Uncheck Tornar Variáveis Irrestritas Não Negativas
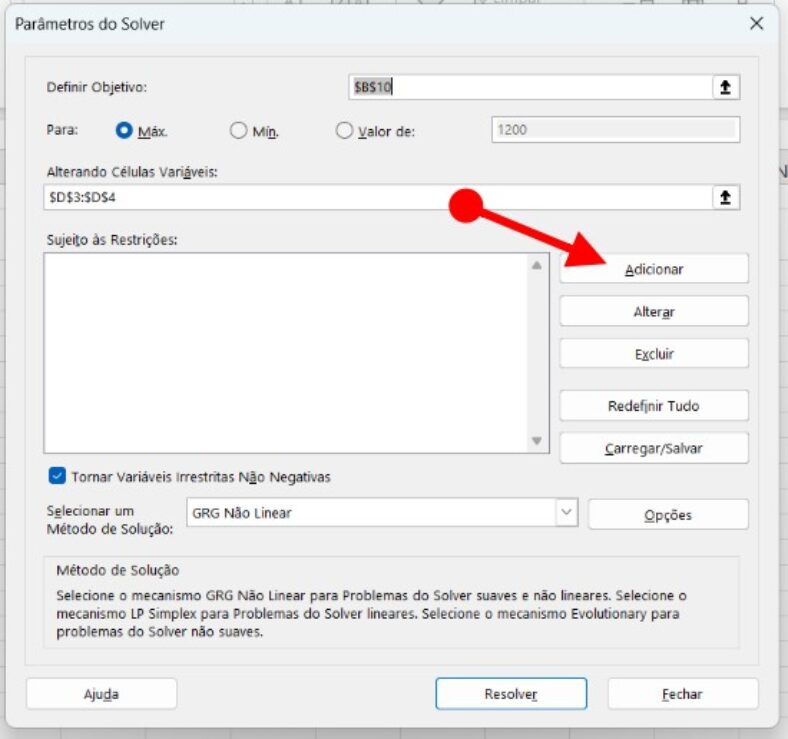The width and height of the screenshot is (788, 739). coord(57,477)
